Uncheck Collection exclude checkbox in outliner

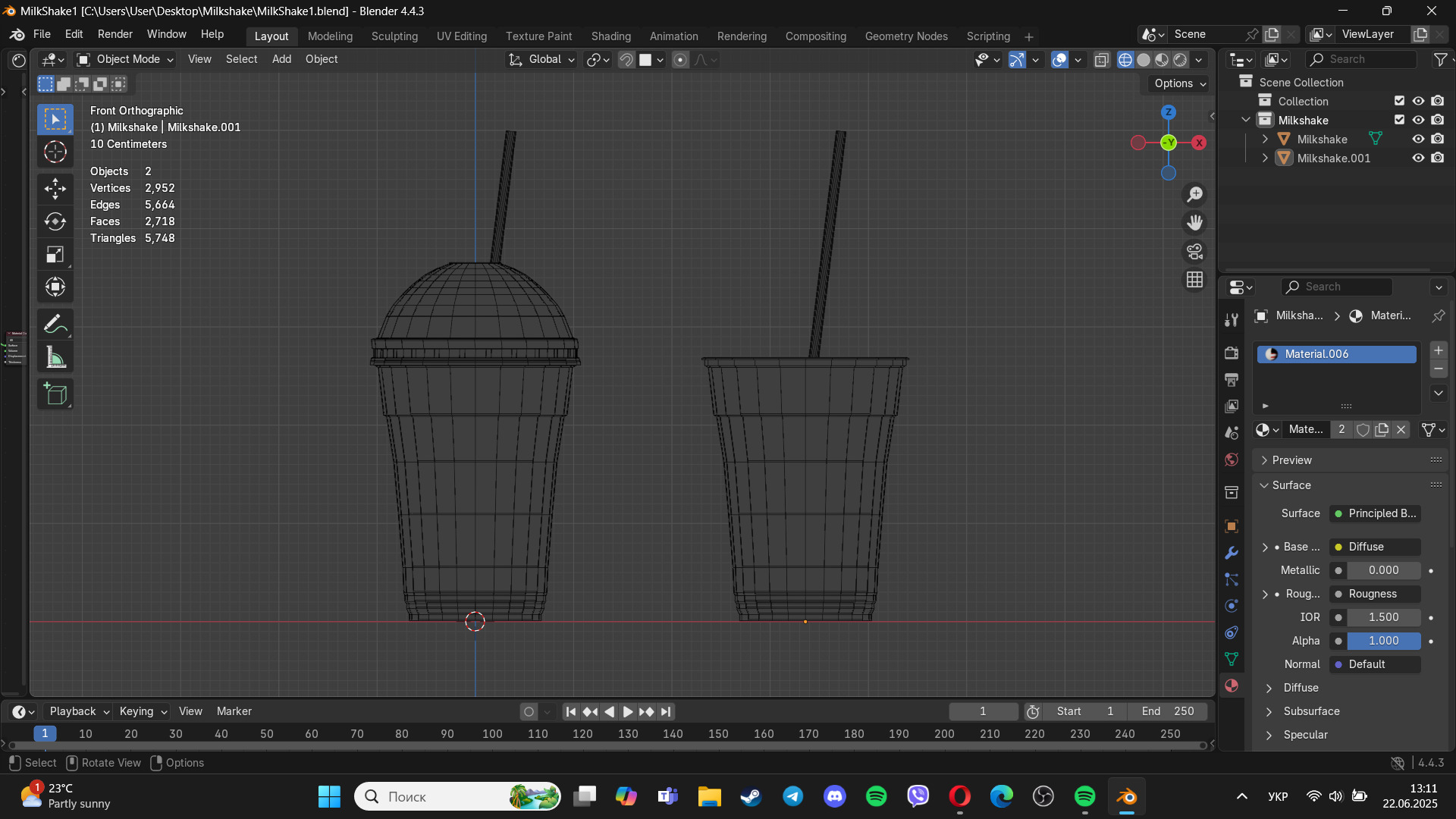(x=1400, y=101)
